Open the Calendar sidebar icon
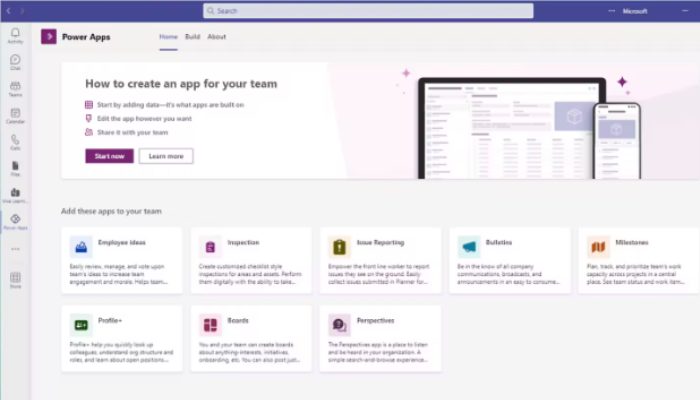This screenshot has width=700, height=400. [x=15, y=116]
